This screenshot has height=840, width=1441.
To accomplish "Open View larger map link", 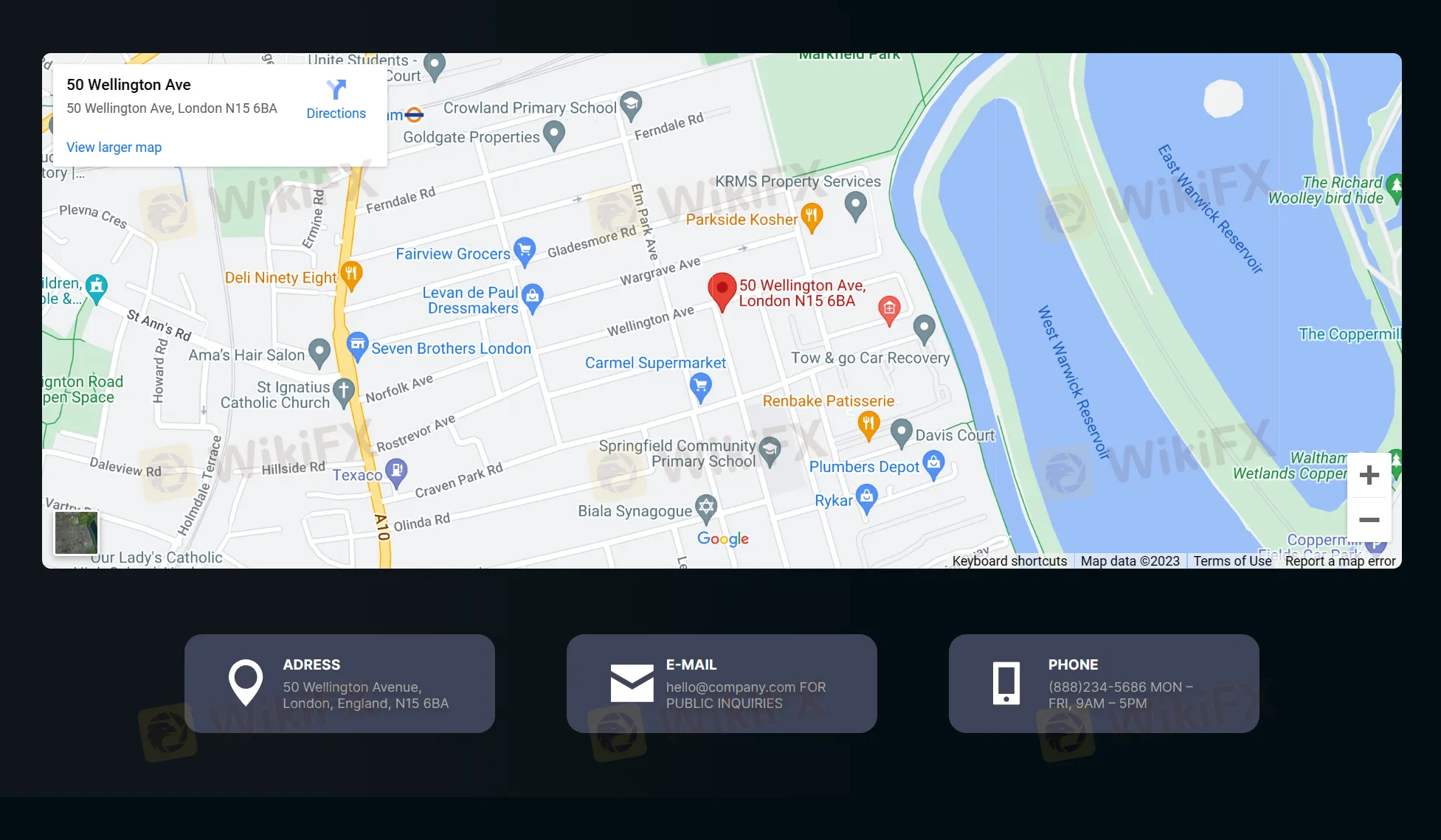I will (114, 147).
